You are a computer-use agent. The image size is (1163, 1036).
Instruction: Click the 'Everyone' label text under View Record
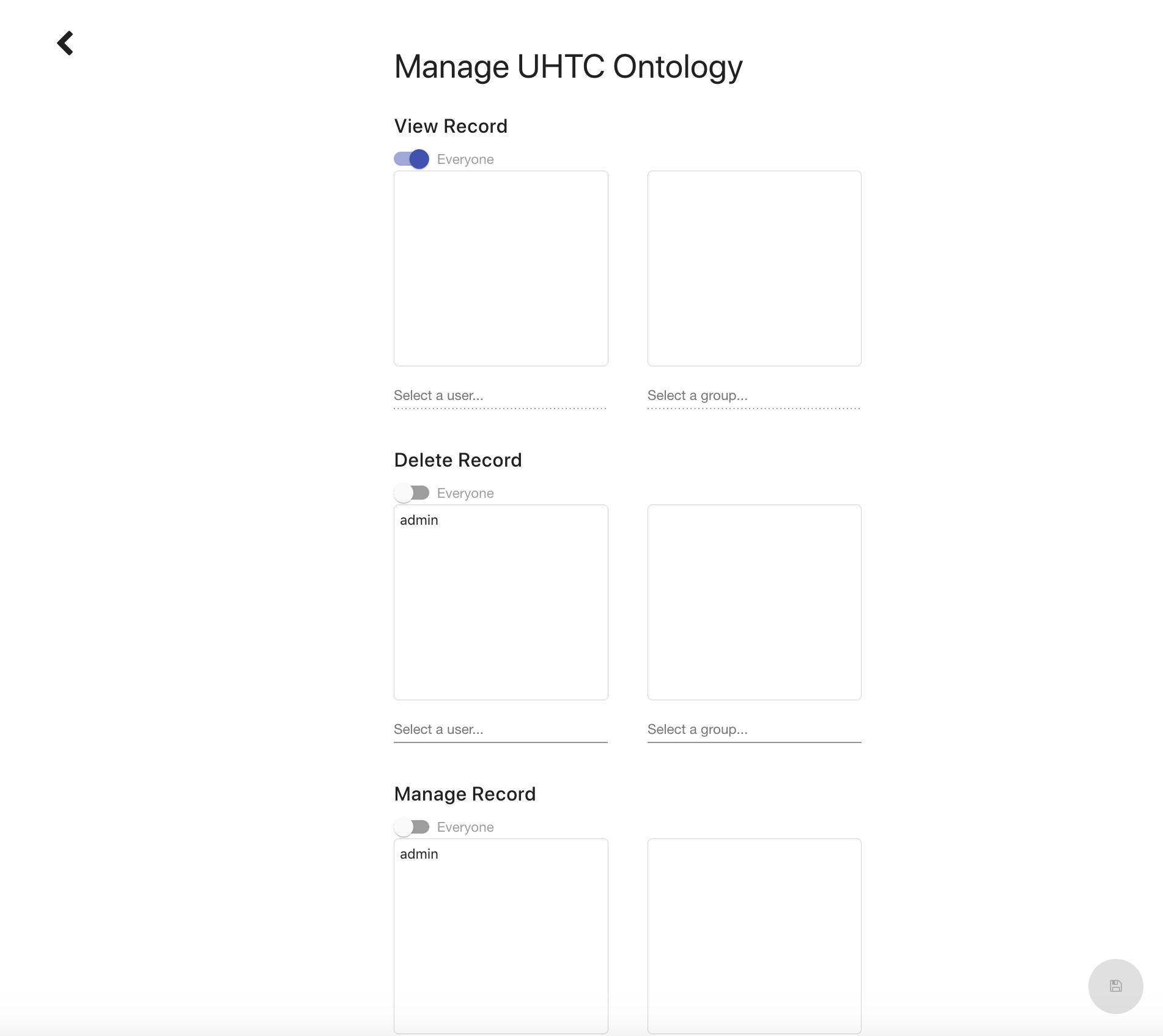(465, 160)
